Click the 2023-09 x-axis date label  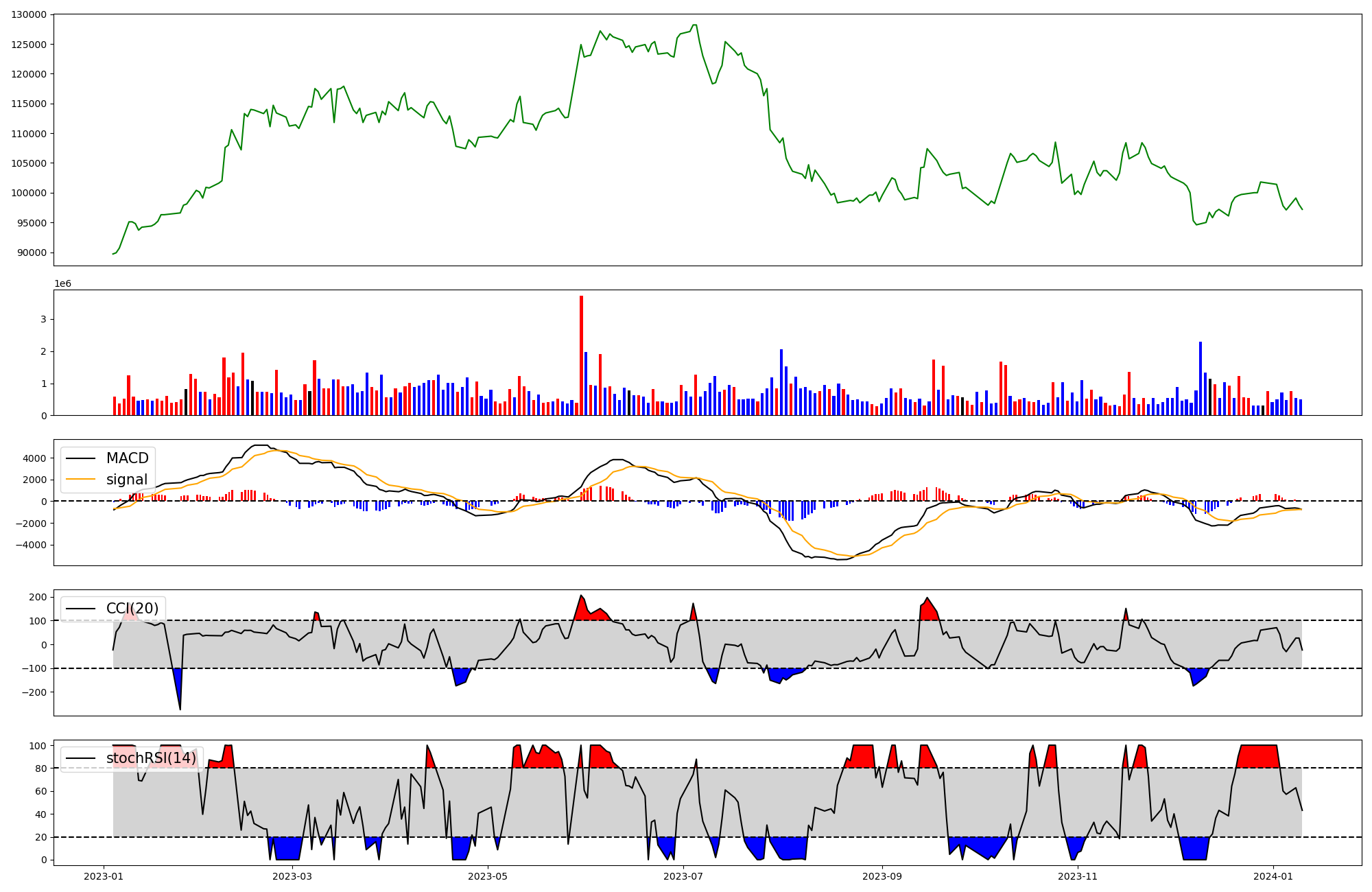[x=882, y=876]
